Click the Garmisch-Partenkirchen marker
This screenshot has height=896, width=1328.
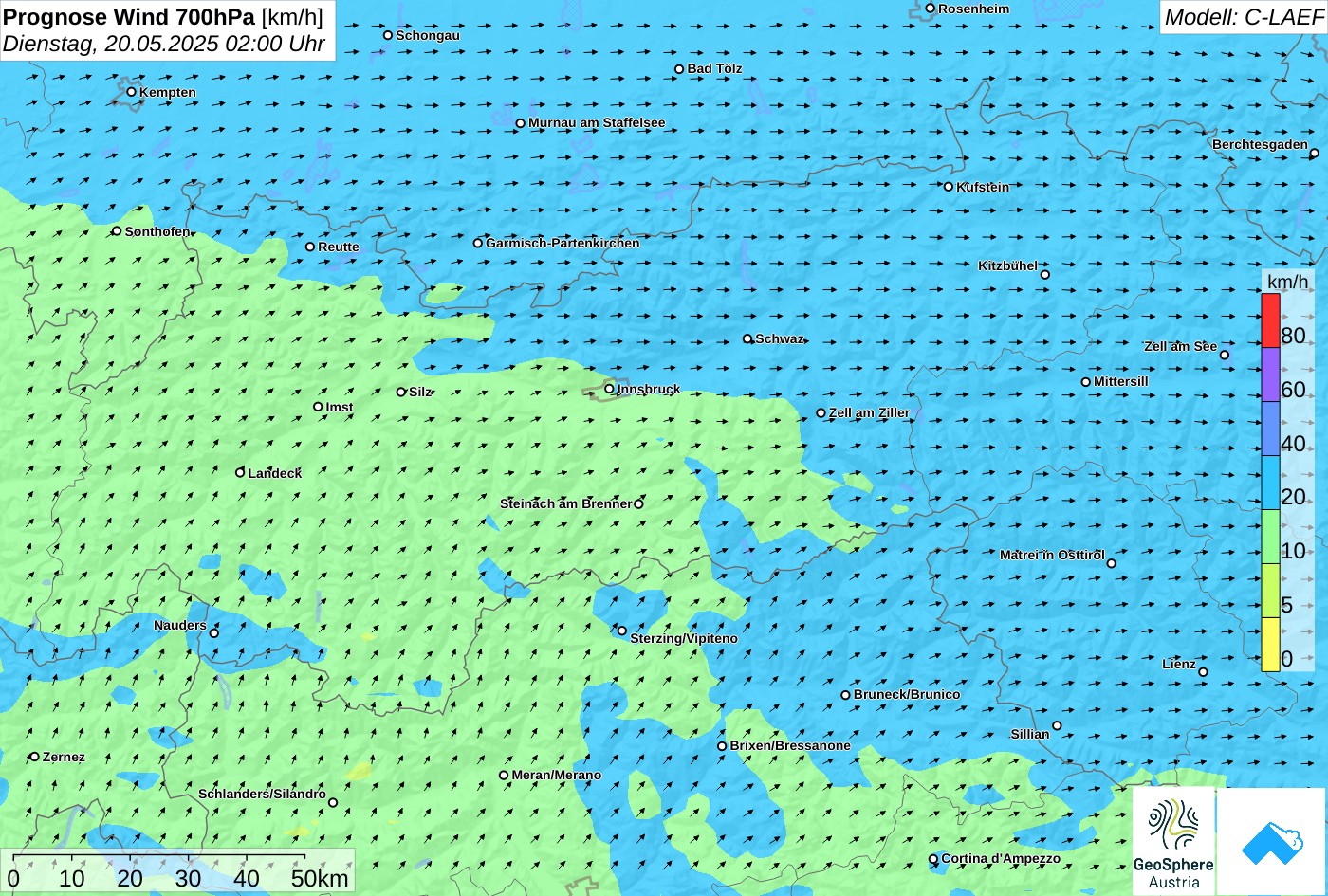[477, 243]
